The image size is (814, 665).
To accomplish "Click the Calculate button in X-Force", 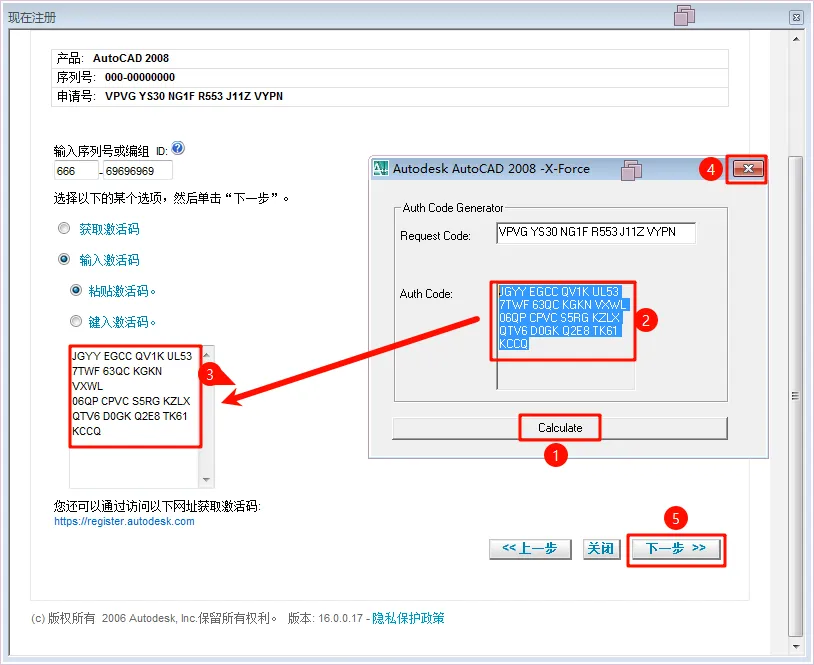I will (560, 428).
